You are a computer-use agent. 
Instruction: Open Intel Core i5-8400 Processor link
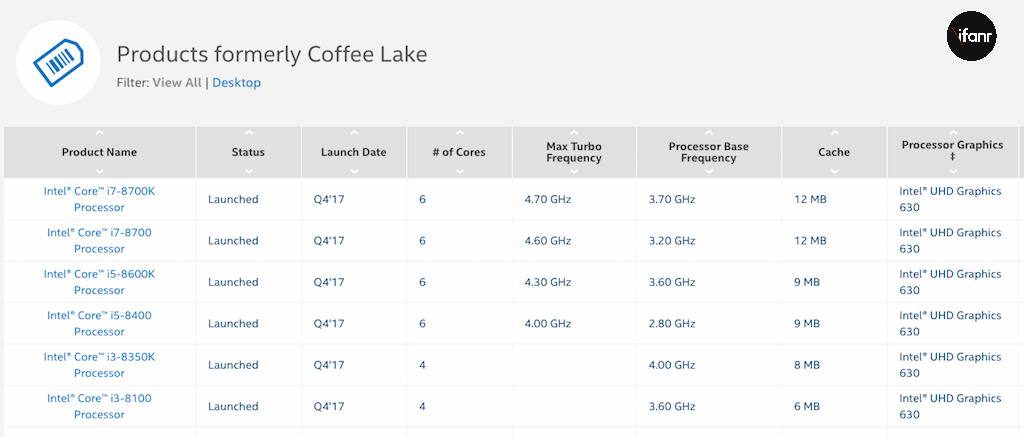(x=99, y=323)
